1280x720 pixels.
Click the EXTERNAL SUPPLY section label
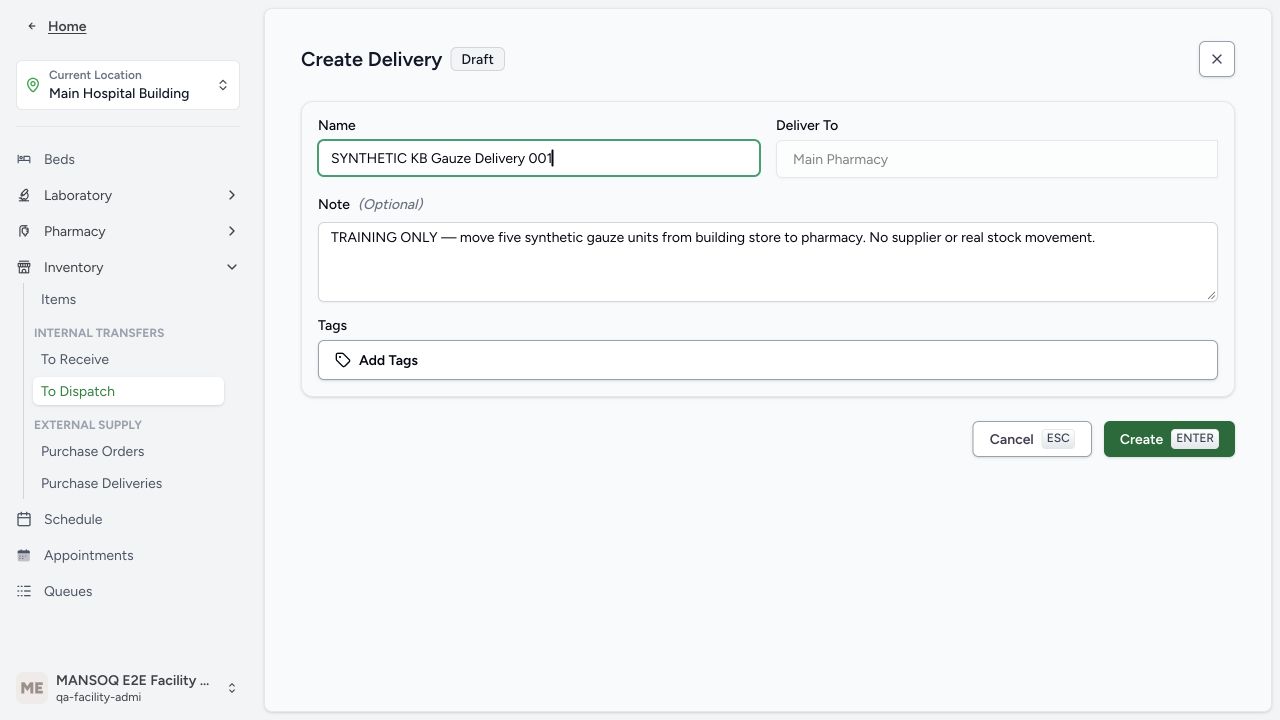(x=88, y=425)
